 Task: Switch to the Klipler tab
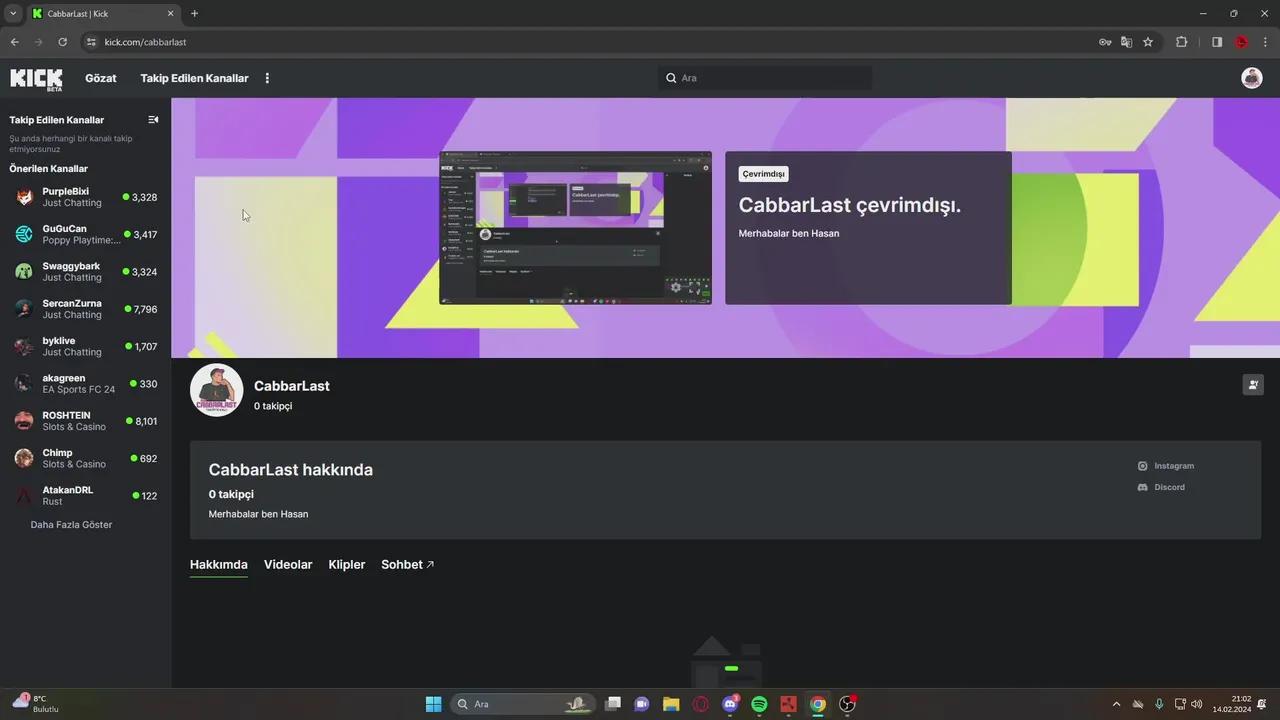[347, 565]
